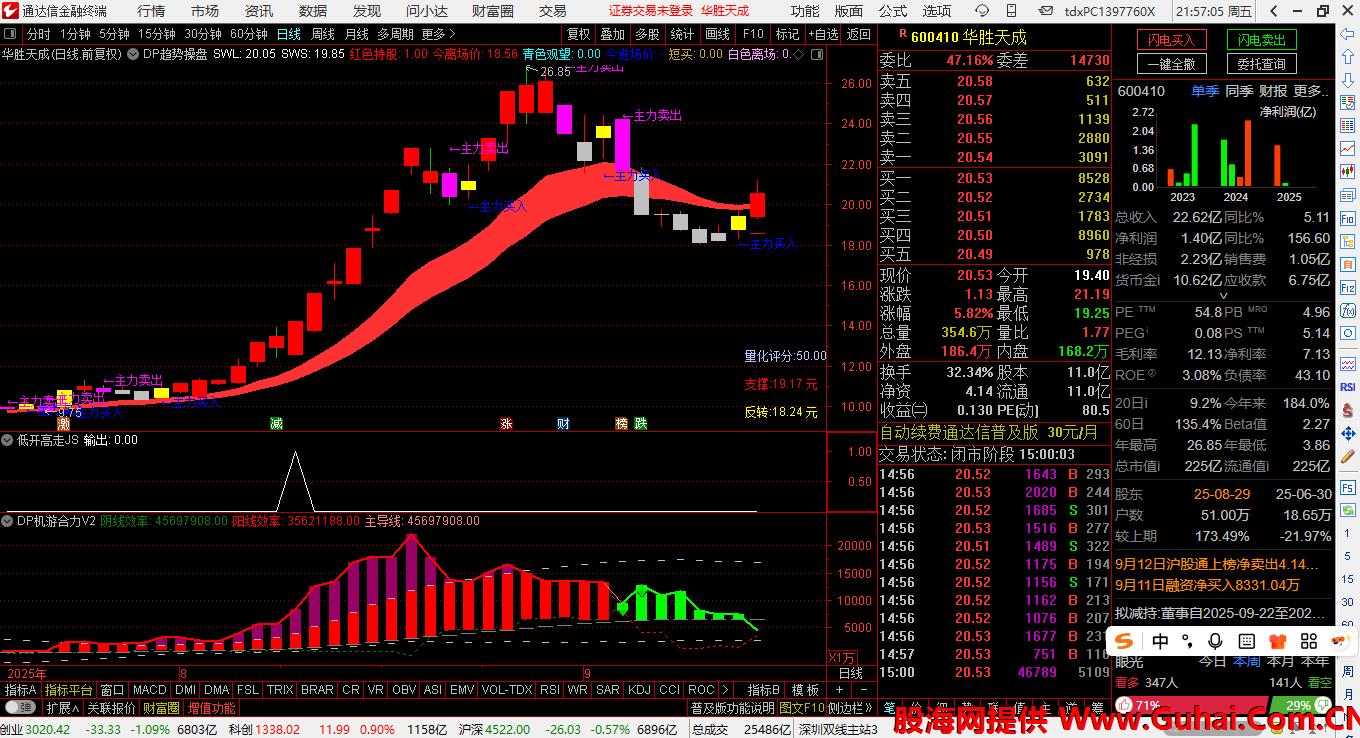
Task: Toggle 复权 adjusted price mode
Action: 578,34
